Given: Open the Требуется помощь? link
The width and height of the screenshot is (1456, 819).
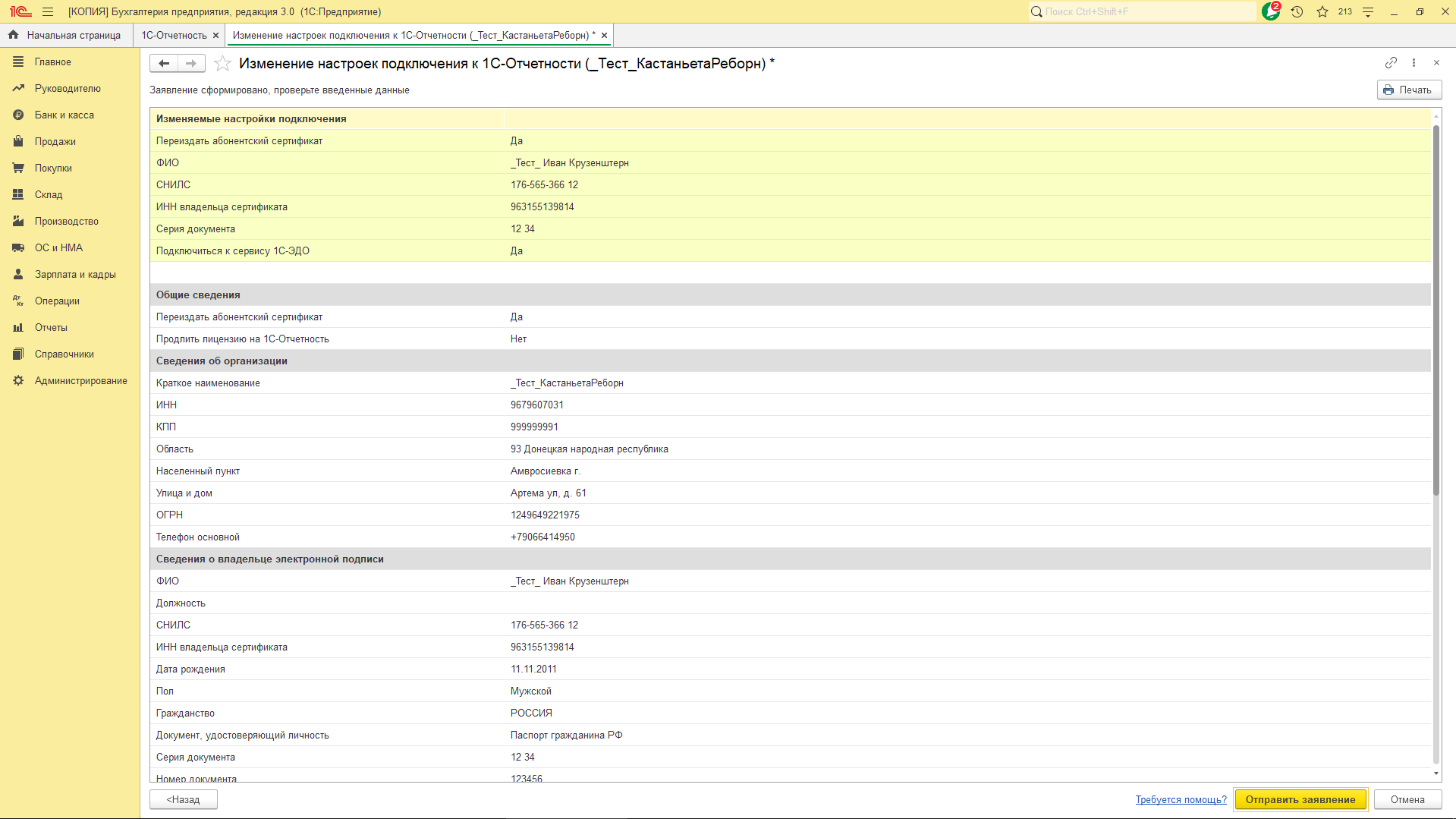Looking at the screenshot, I should click(x=1181, y=799).
